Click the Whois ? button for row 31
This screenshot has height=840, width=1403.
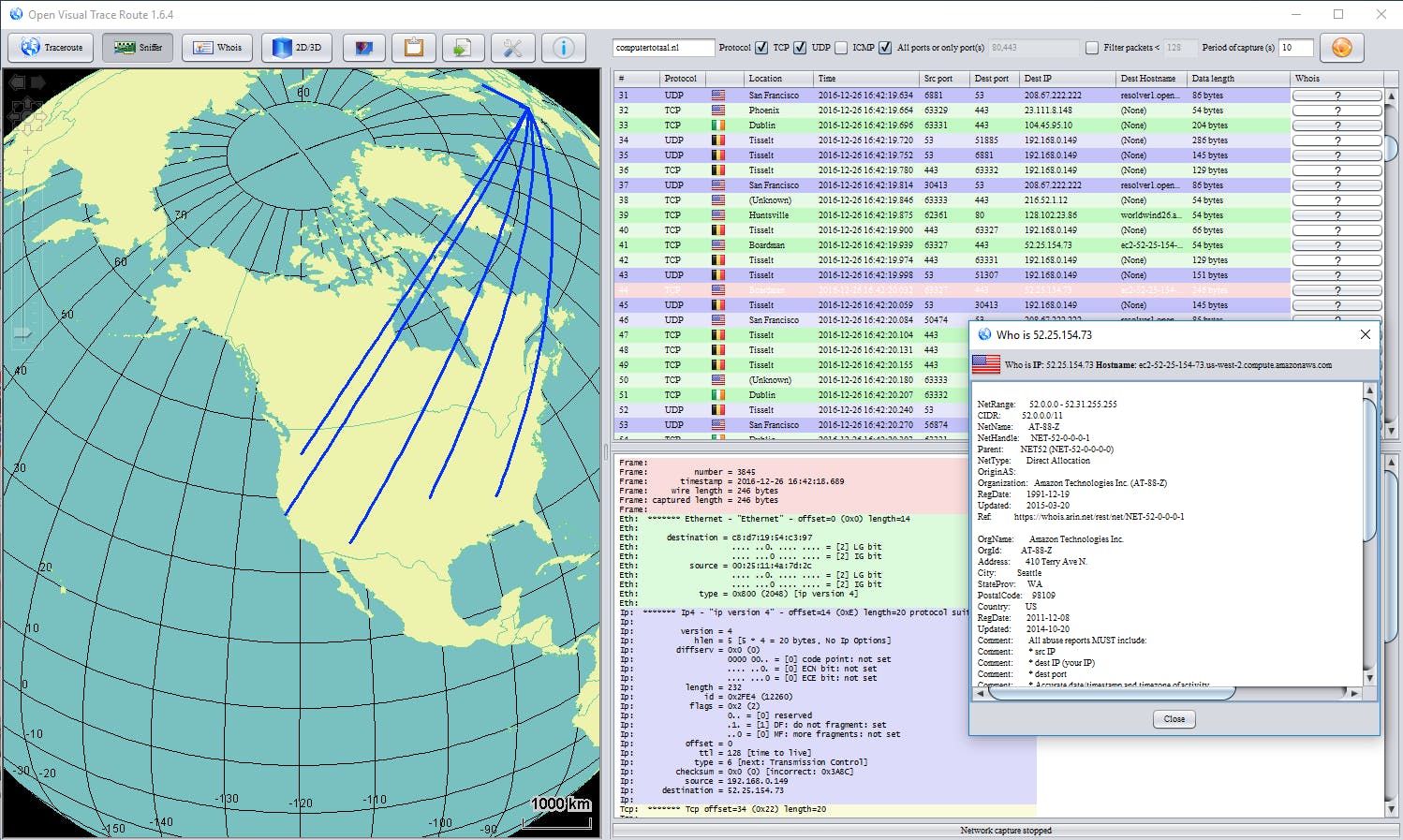pyautogui.click(x=1337, y=96)
